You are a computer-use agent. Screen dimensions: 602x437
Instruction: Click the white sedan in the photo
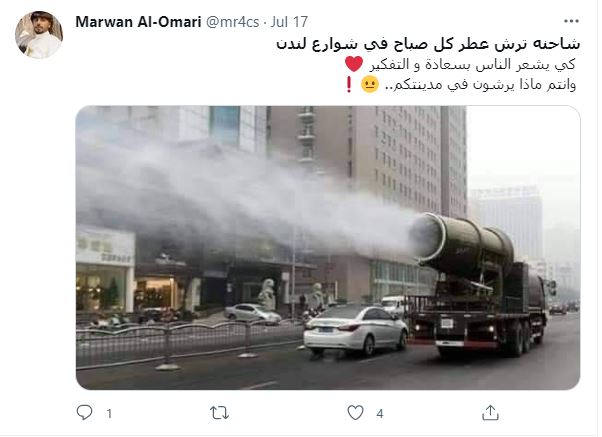pyautogui.click(x=356, y=330)
